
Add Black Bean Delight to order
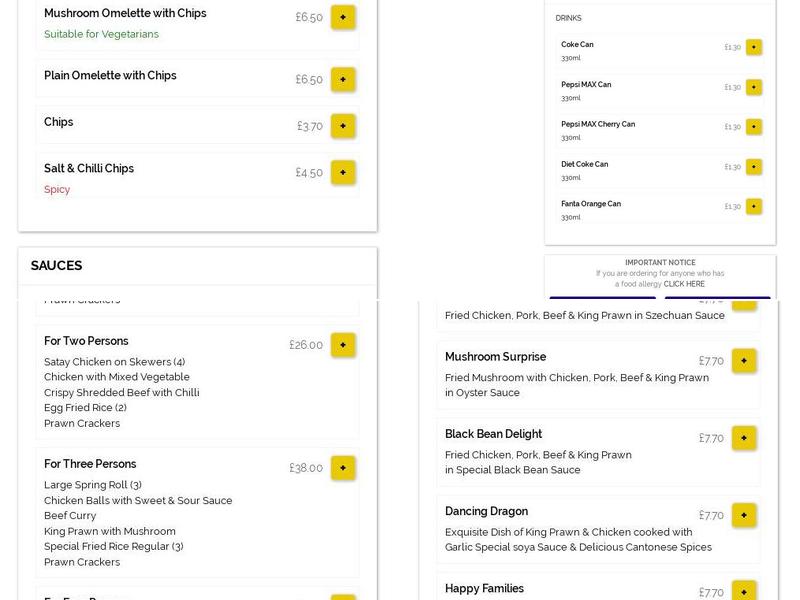743,438
